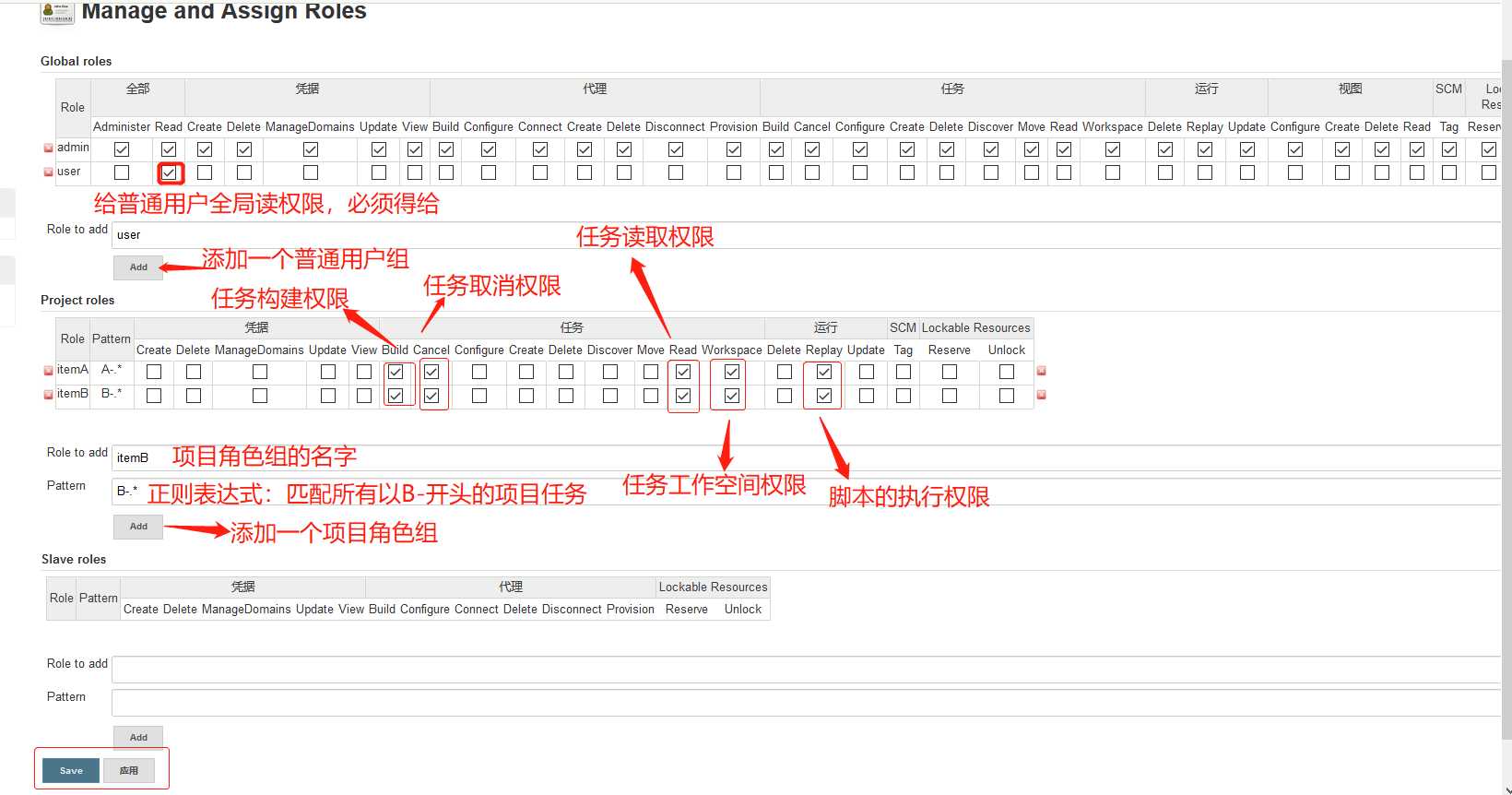Click the Slave roles section heading
Screen dimensions: 1512x795
[74, 560]
